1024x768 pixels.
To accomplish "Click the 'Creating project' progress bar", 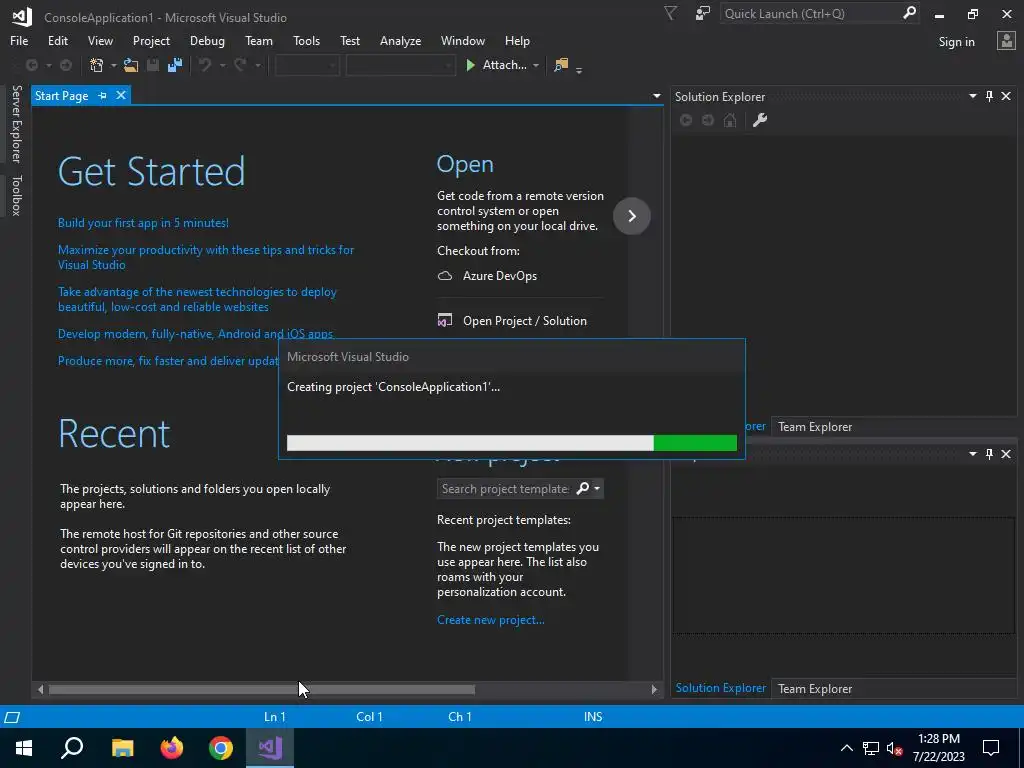I will pyautogui.click(x=511, y=443).
